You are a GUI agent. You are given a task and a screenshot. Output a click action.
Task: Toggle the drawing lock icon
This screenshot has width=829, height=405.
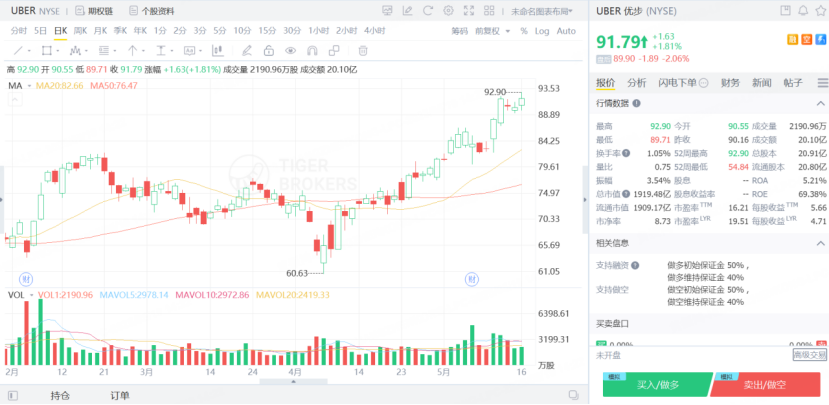[269, 51]
